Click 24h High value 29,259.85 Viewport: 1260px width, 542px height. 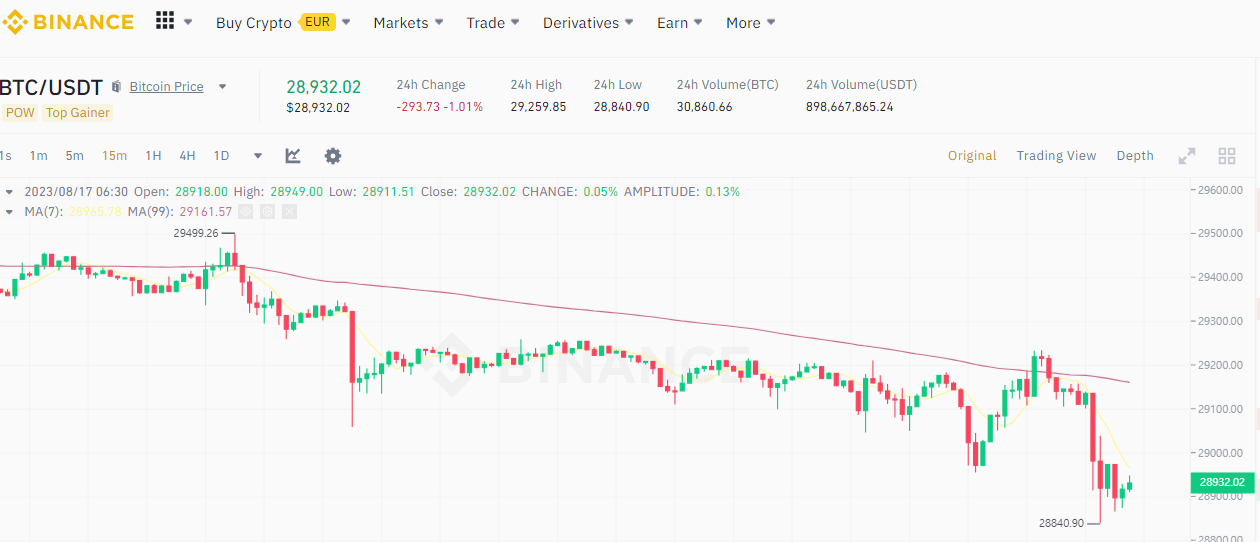(538, 107)
